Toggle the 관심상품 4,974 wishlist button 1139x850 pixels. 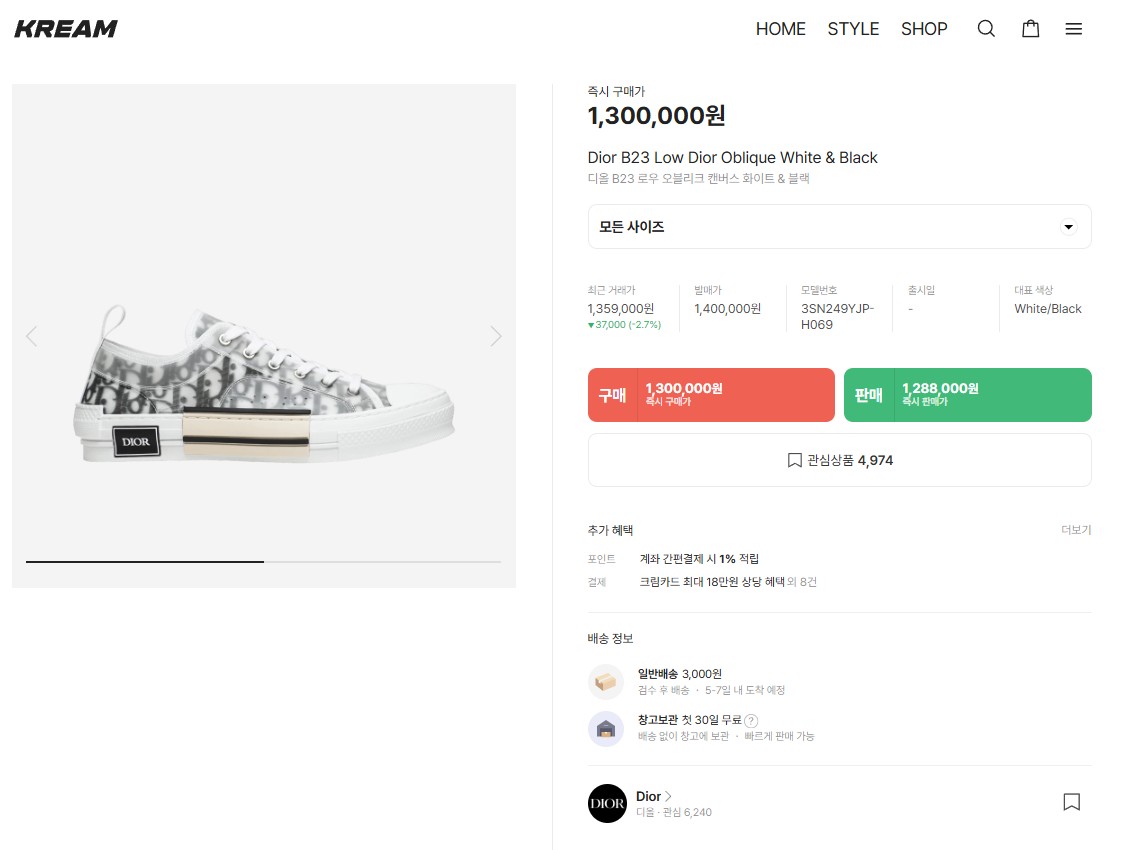pos(839,460)
